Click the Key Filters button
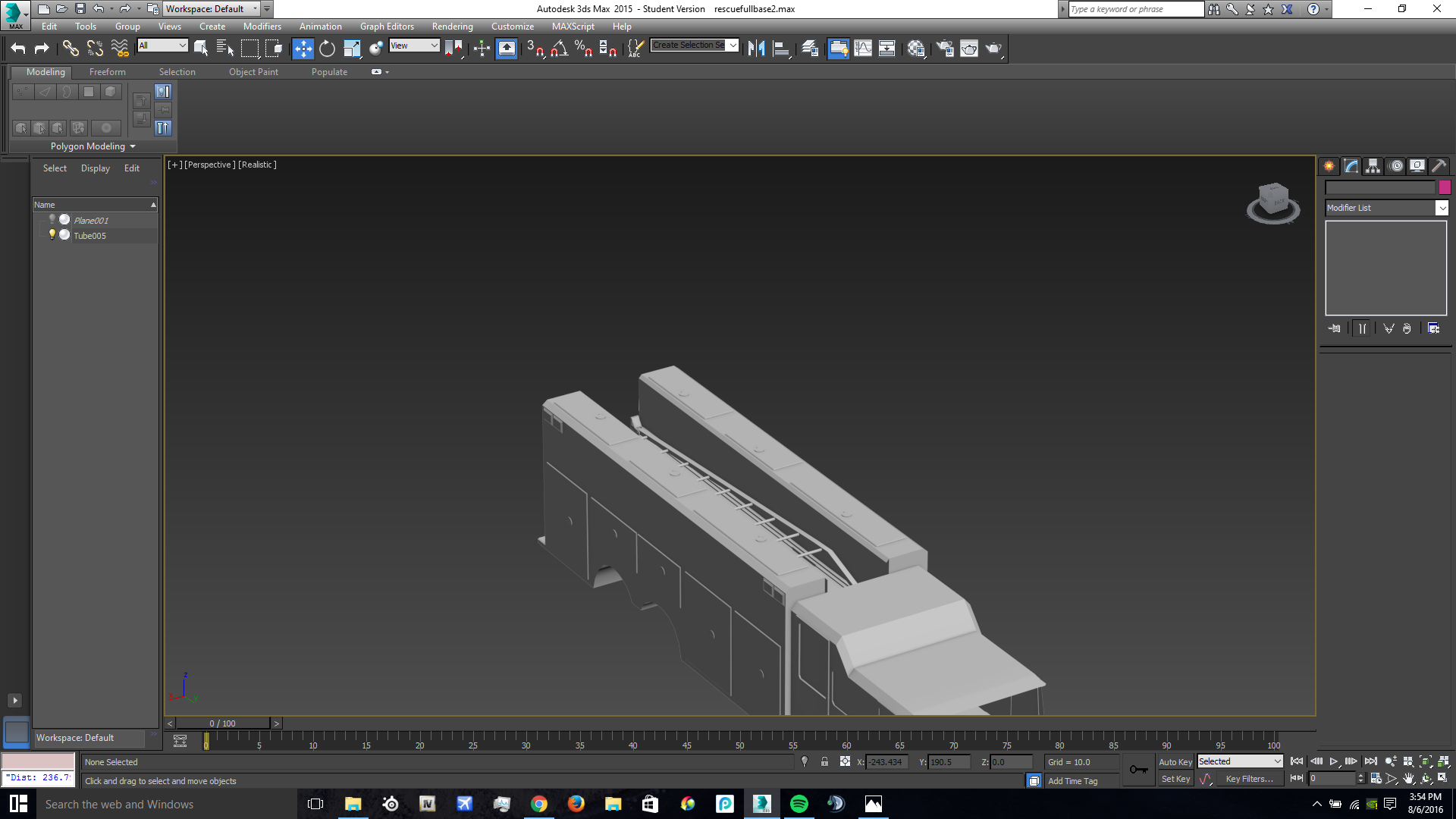Viewport: 1456px width, 819px height. click(x=1249, y=779)
